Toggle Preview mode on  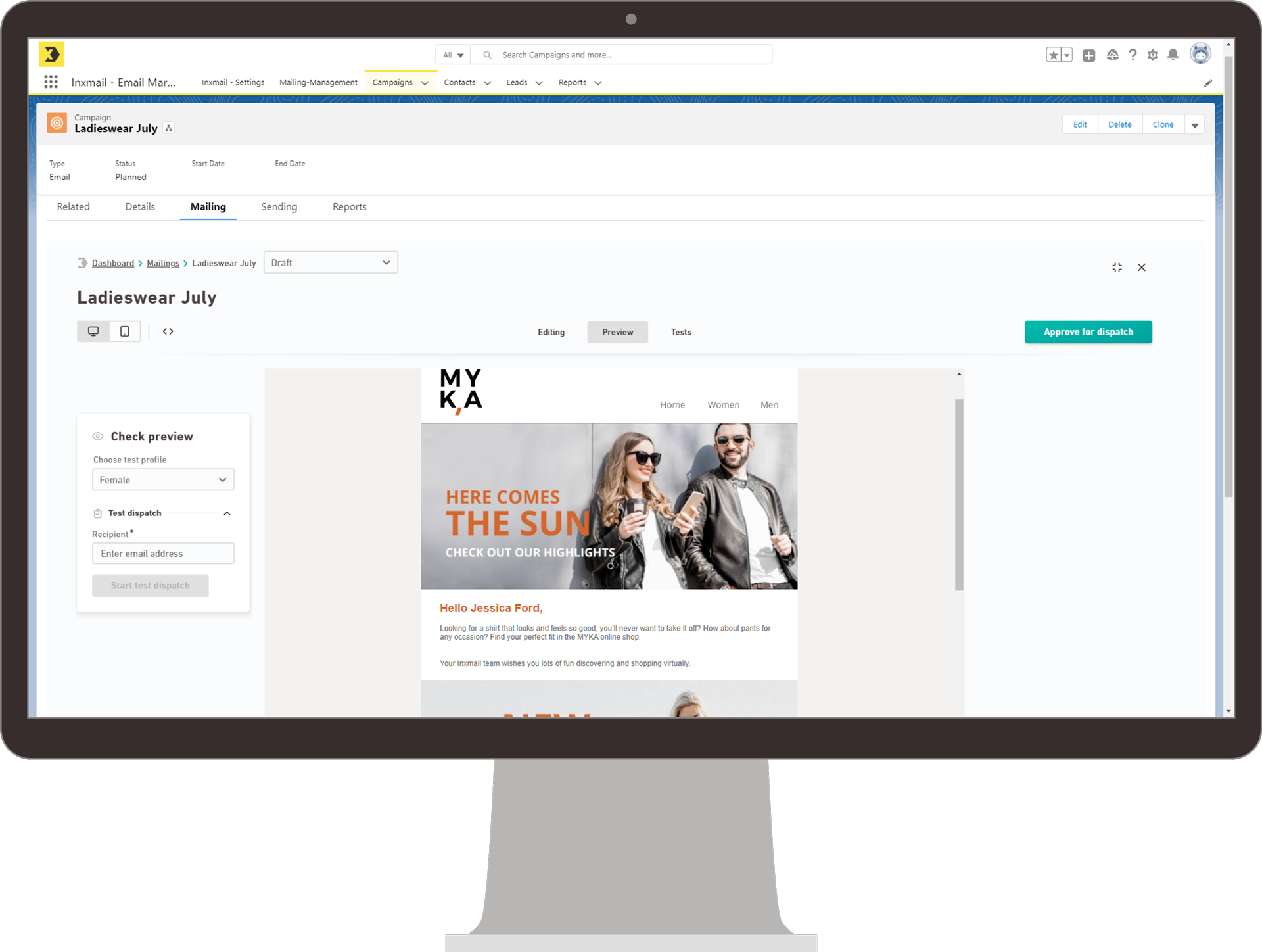click(x=617, y=332)
